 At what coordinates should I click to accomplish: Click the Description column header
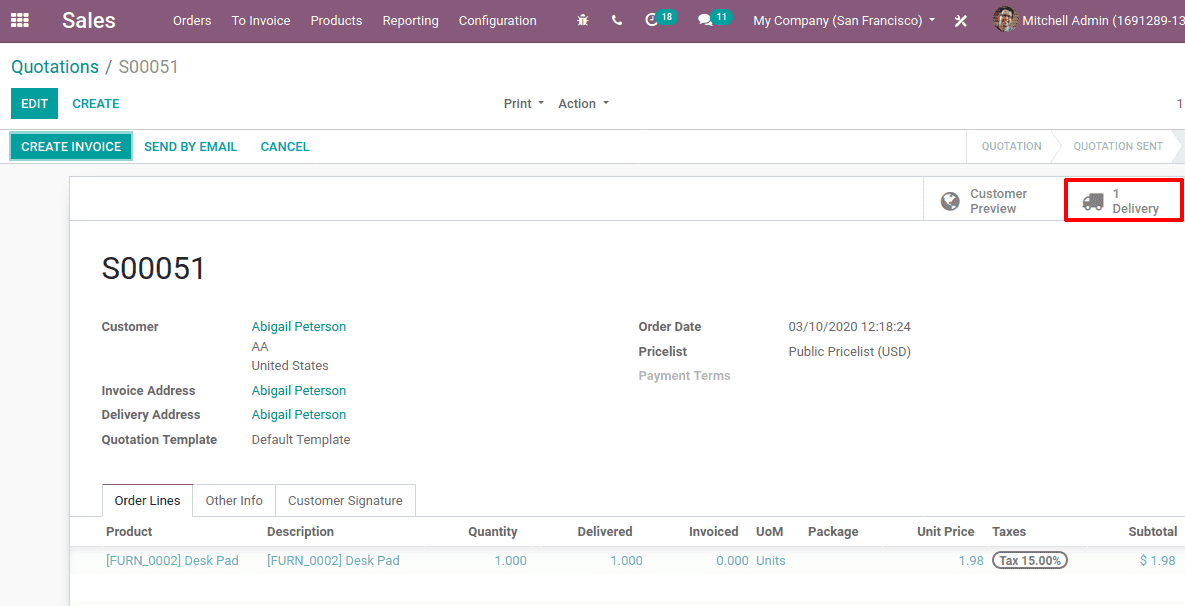click(300, 532)
